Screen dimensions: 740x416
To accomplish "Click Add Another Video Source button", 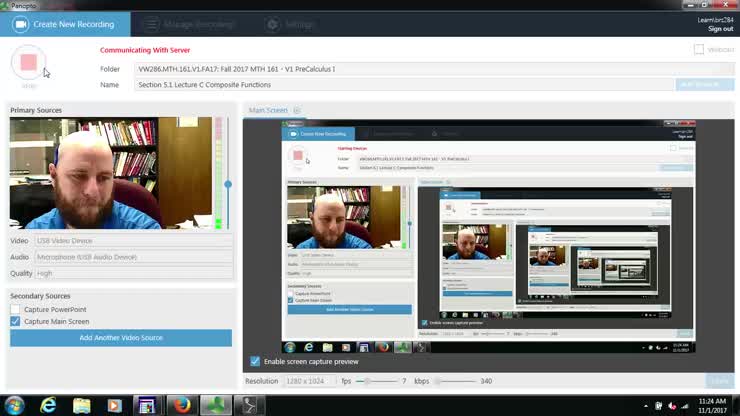I will [x=121, y=338].
